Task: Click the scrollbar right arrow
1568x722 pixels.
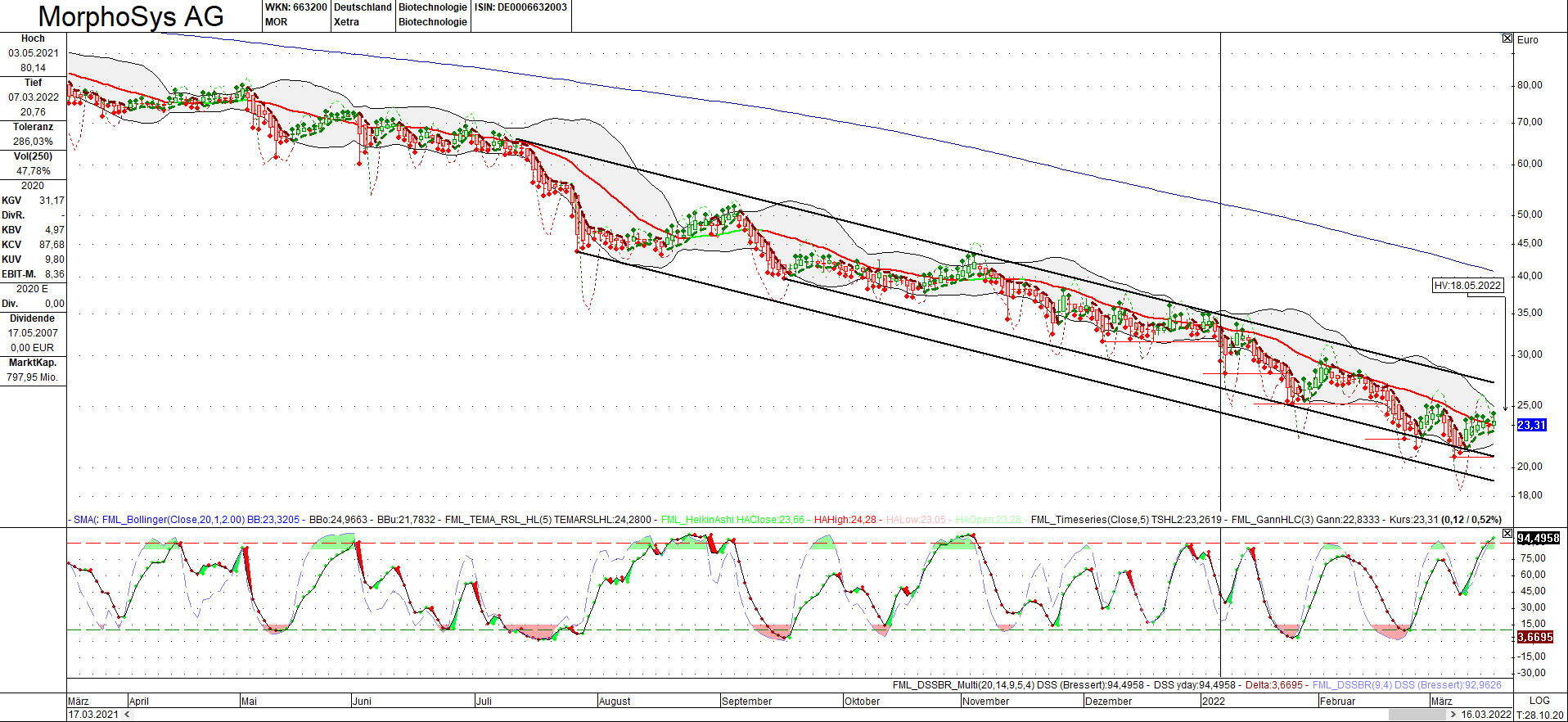Action: [x=1453, y=715]
